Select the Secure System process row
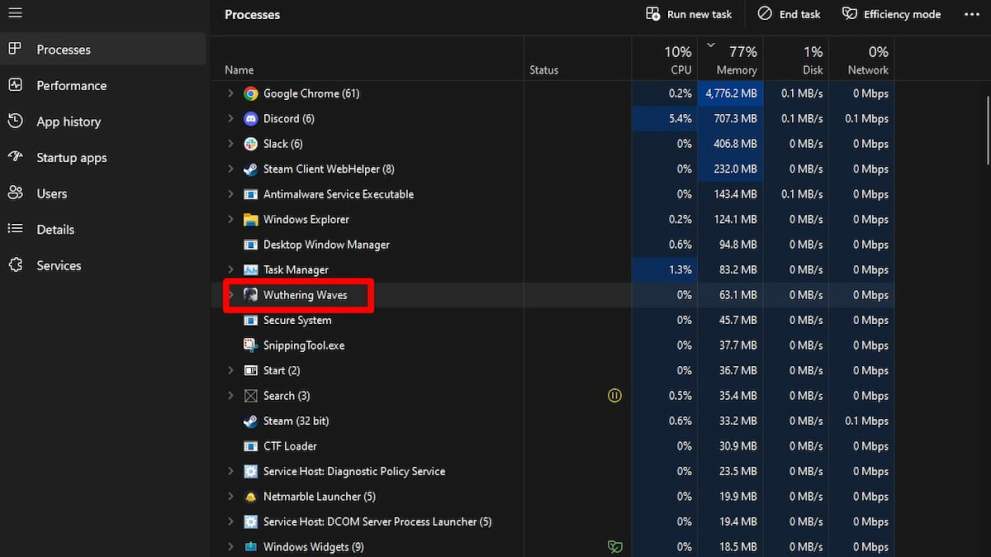The image size is (991, 557). tap(554, 321)
